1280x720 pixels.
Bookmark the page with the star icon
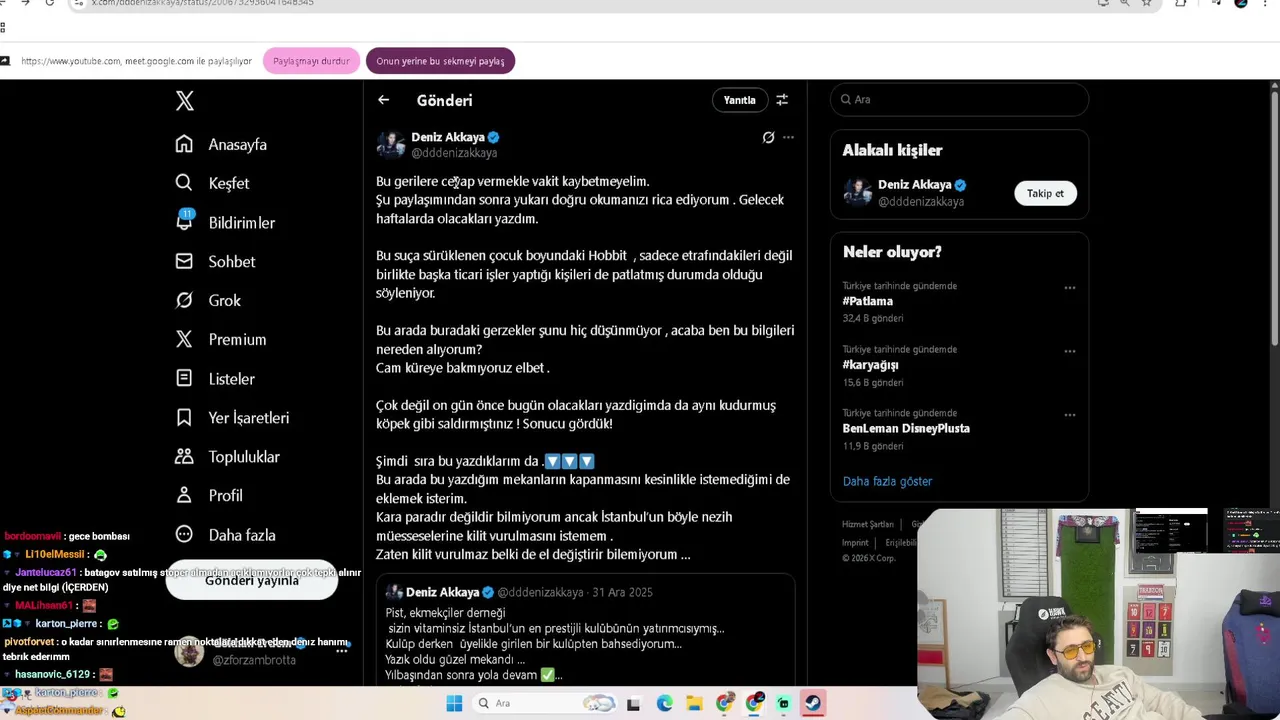[1146, 3]
